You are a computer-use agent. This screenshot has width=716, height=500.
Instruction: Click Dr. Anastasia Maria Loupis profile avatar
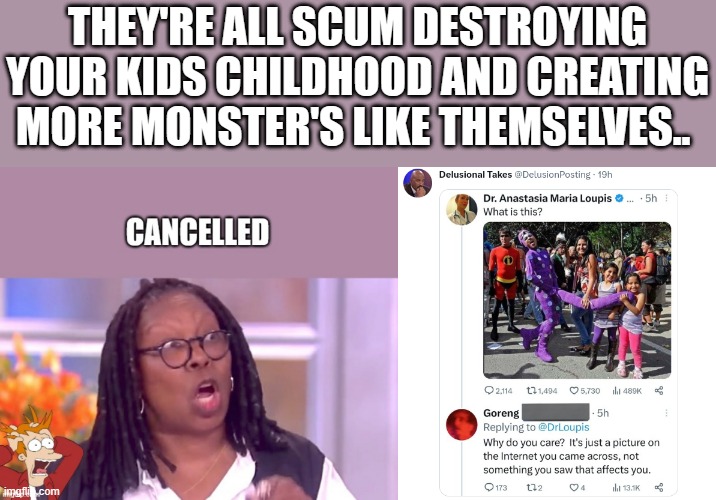click(461, 210)
